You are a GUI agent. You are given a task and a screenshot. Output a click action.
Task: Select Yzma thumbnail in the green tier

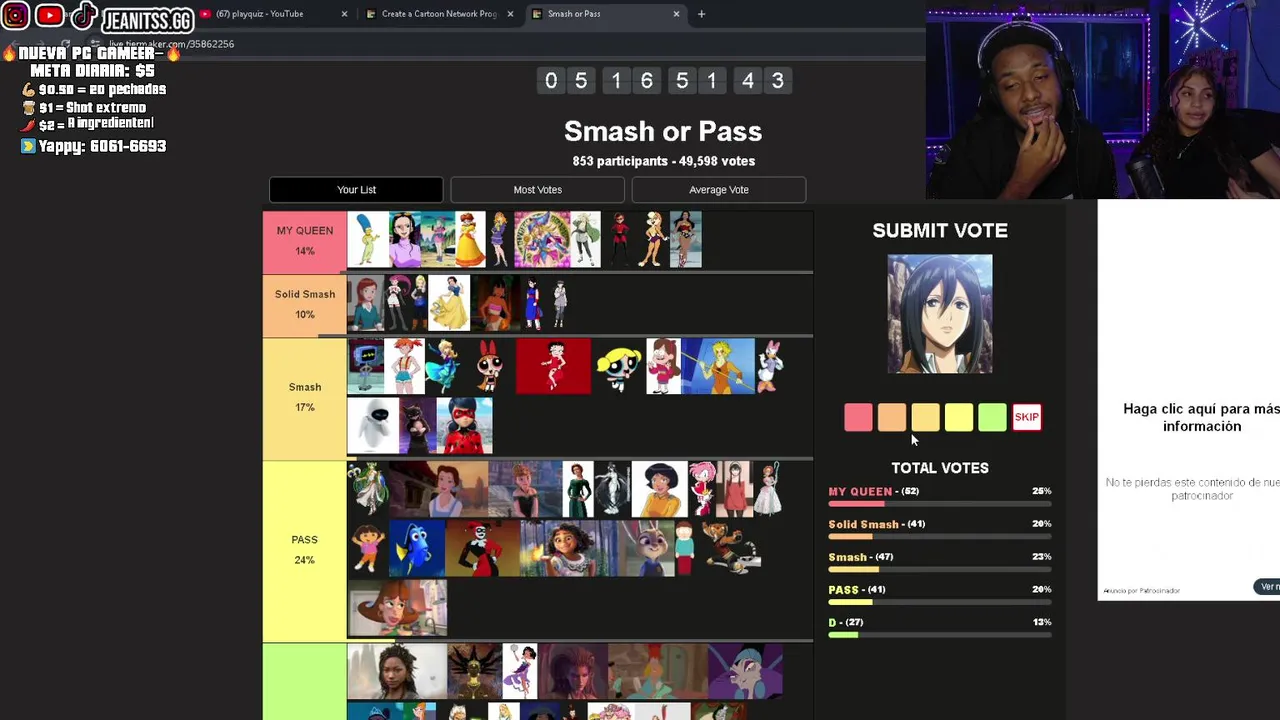pyautogui.click(x=745, y=671)
